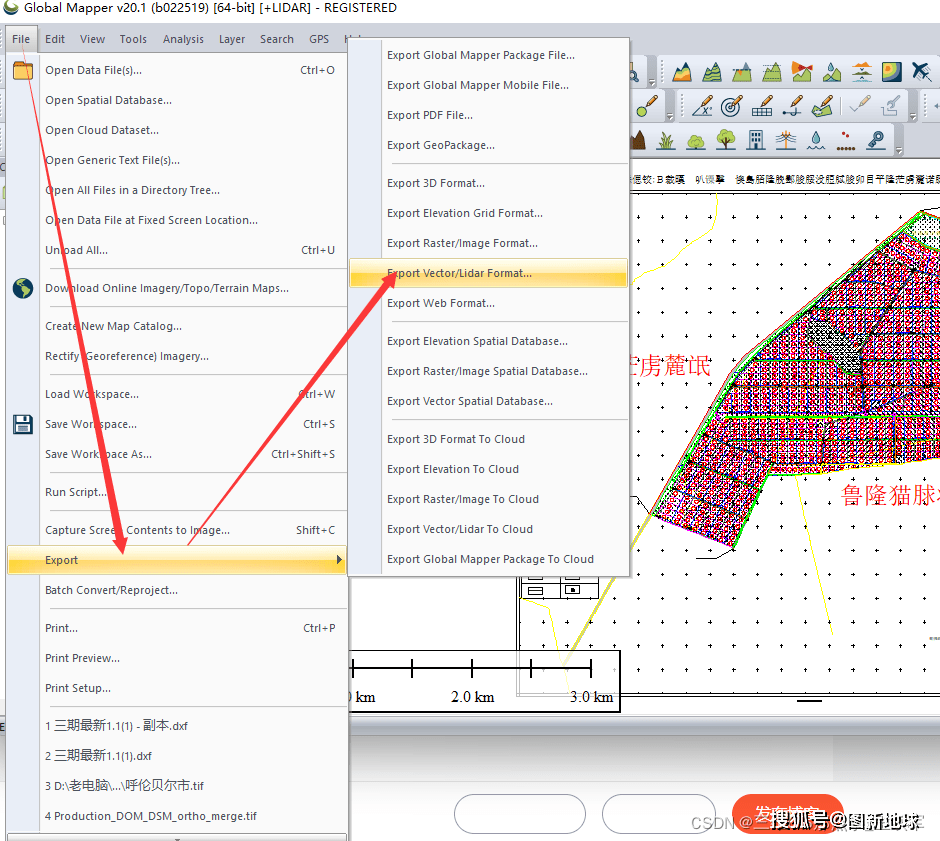Click the target range ring digitizer icon

pyautogui.click(x=732, y=106)
